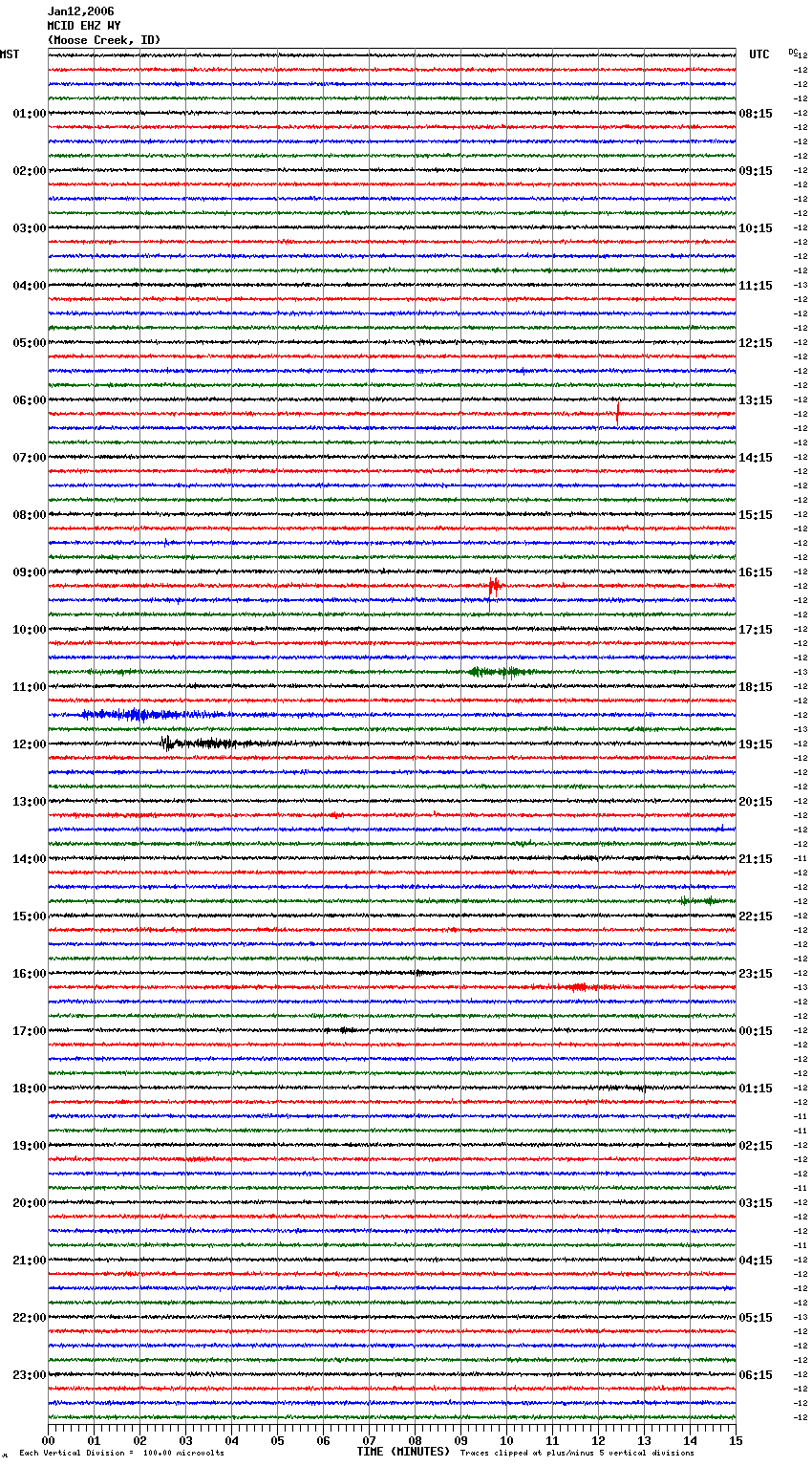Click the 09:00 MST hour label
812x1466 pixels.
(30, 572)
